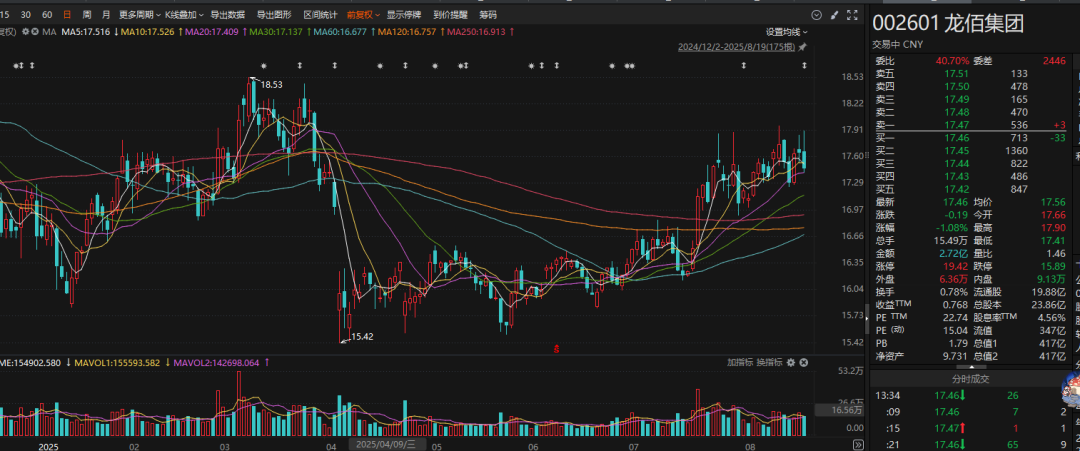Expand 设置均线 dropdown
This screenshot has height=451, width=1080.
point(787,32)
